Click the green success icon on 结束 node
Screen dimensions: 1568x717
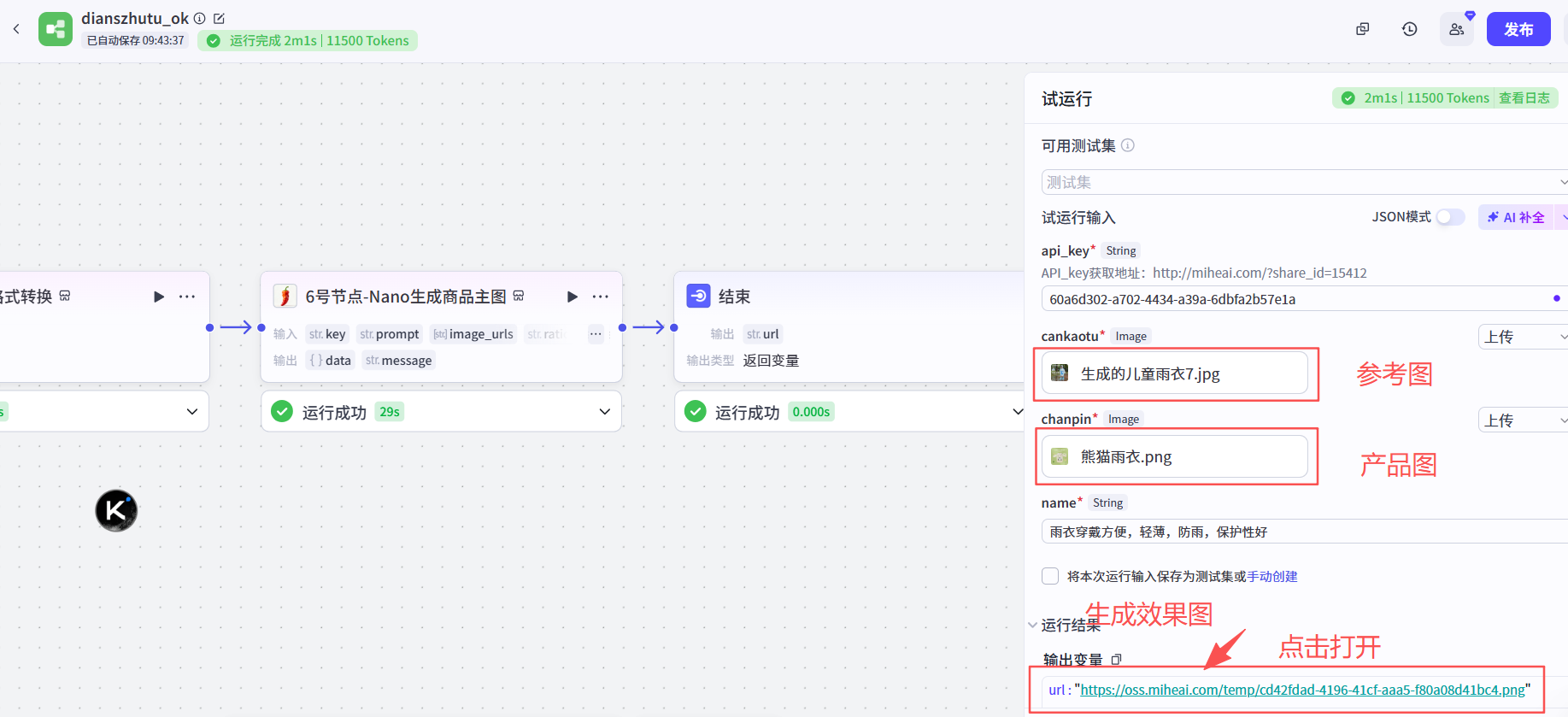pyautogui.click(x=696, y=412)
